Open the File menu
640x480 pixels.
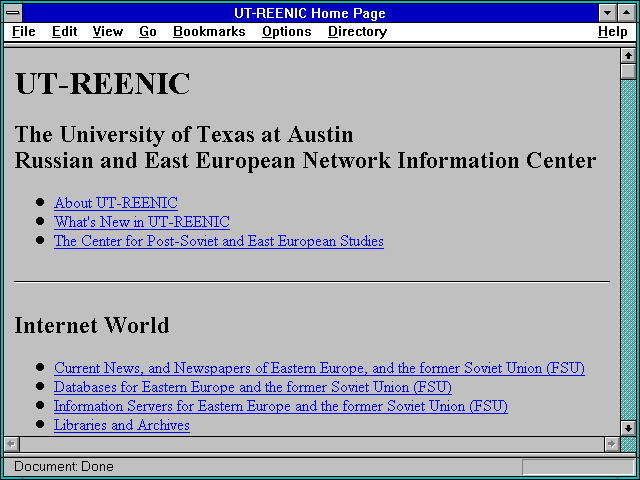(24, 31)
